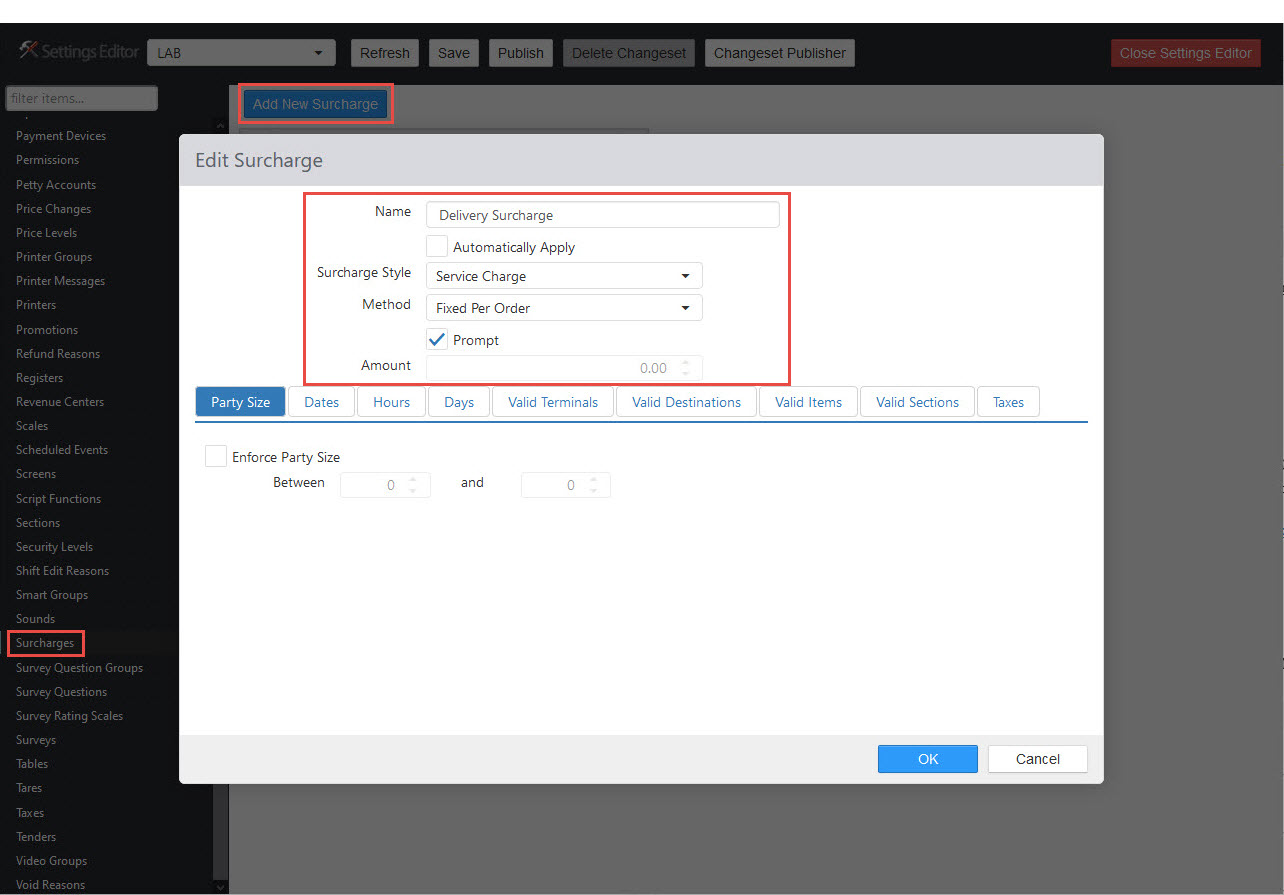
Task: Open the LAB changeset dropdown
Action: coord(241,53)
